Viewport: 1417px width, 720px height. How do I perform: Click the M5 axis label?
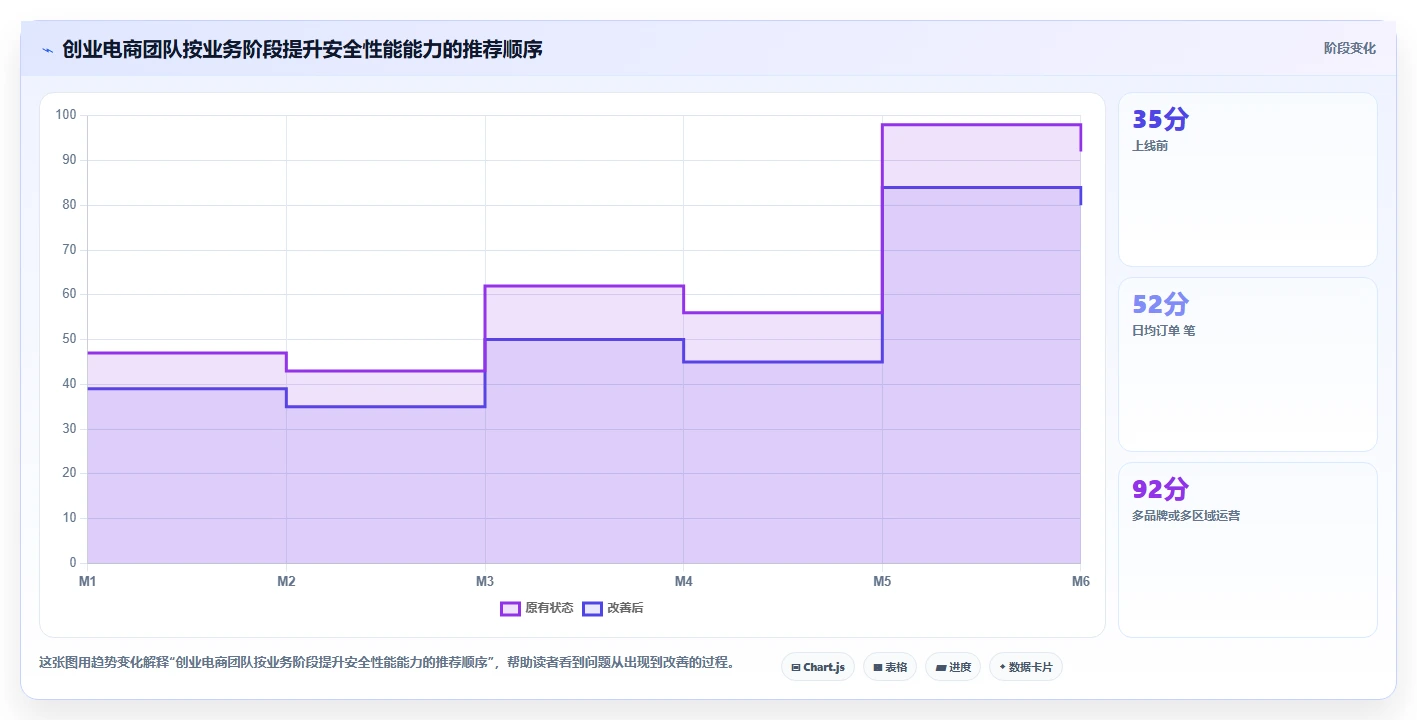coord(882,581)
